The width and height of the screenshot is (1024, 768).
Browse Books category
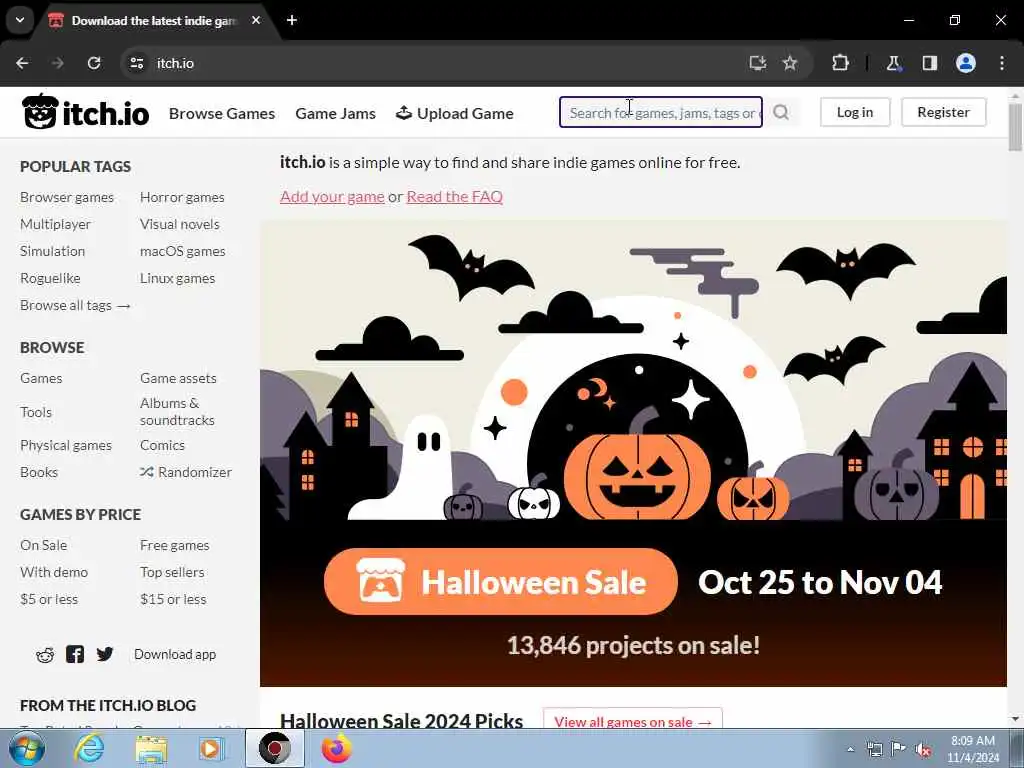point(39,472)
